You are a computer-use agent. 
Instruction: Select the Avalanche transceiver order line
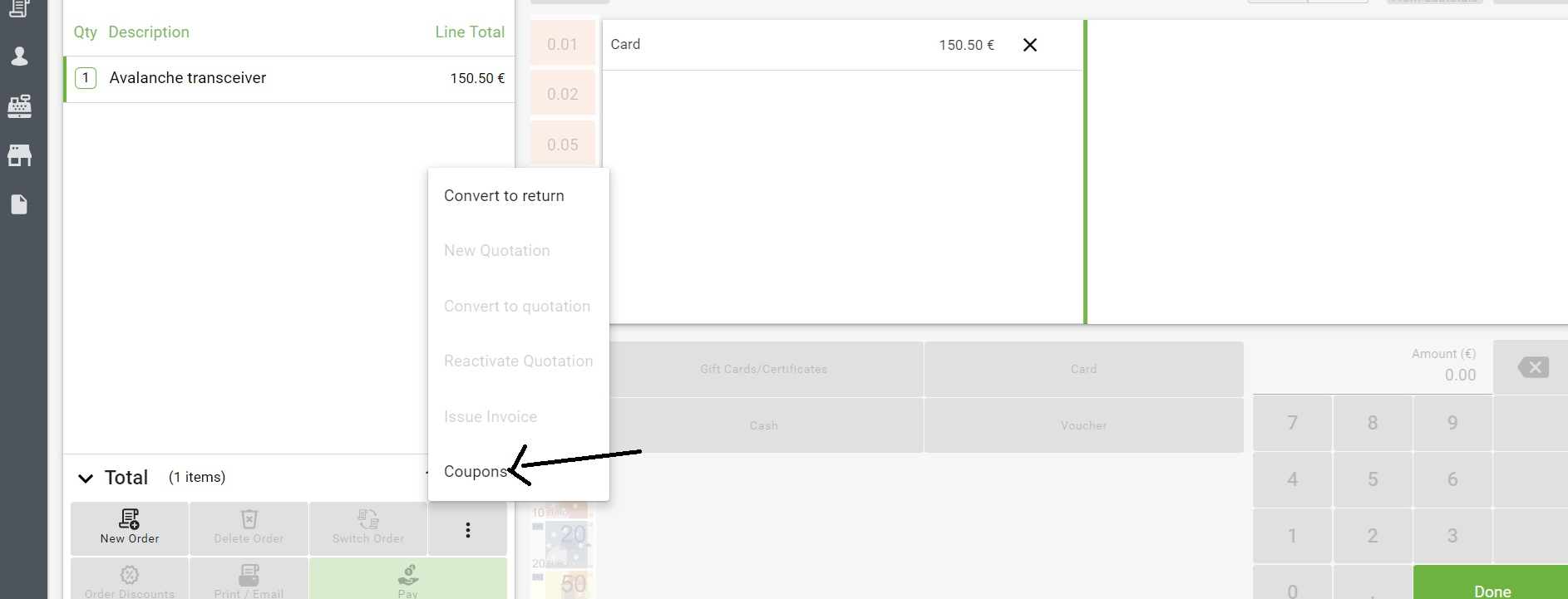pyautogui.click(x=289, y=79)
